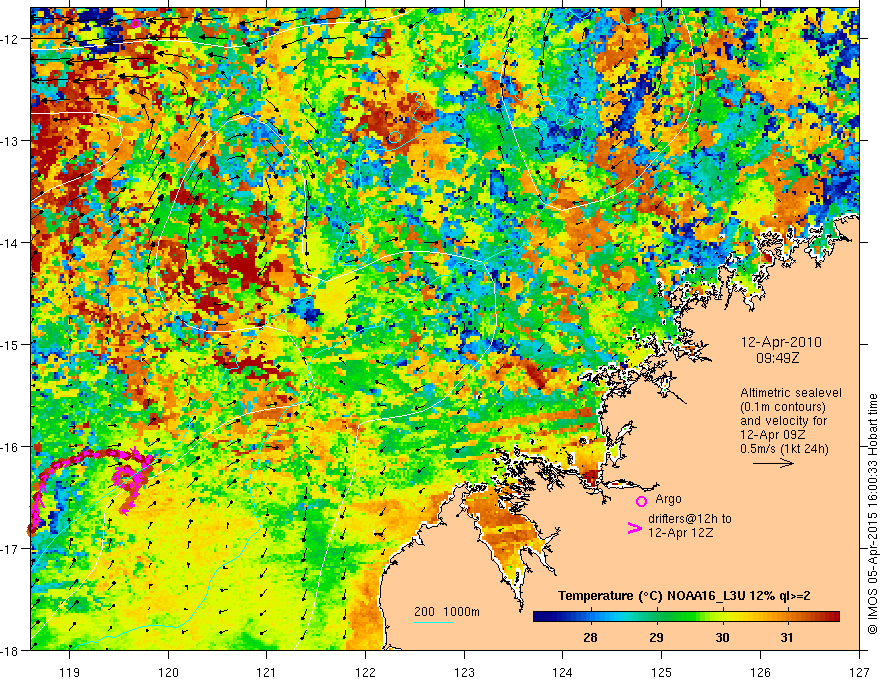
Task: Click the '200 1000m' depth legend label
Action: [447, 612]
